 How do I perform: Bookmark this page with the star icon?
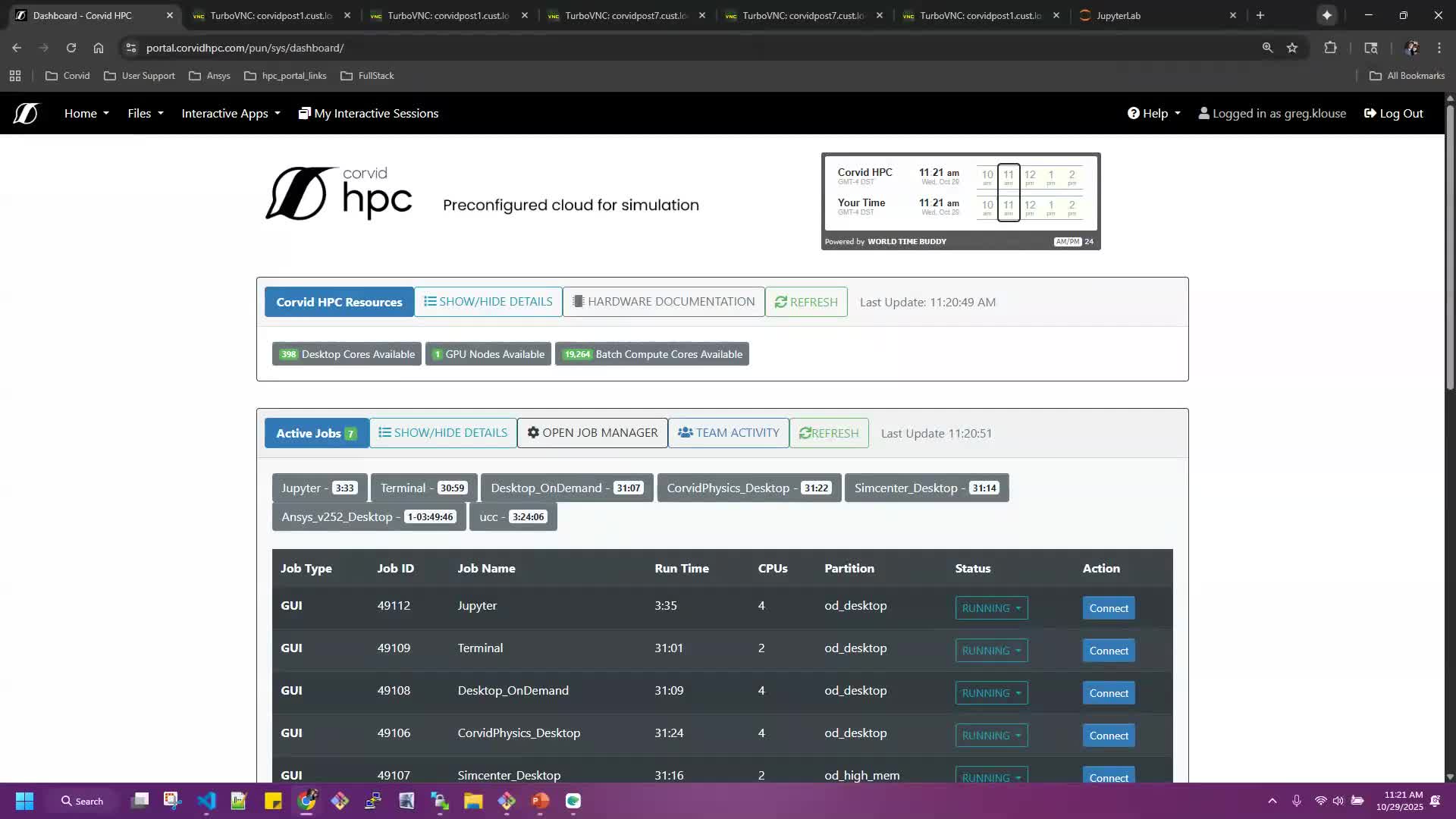[1292, 48]
